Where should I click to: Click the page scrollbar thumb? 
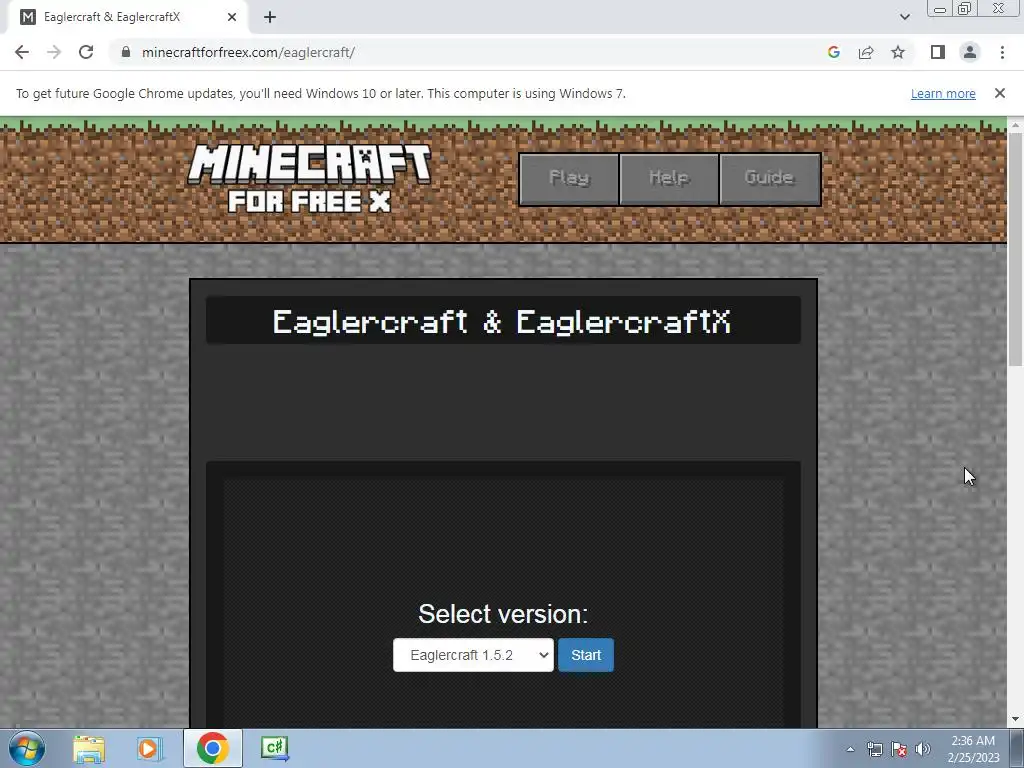point(1016,248)
